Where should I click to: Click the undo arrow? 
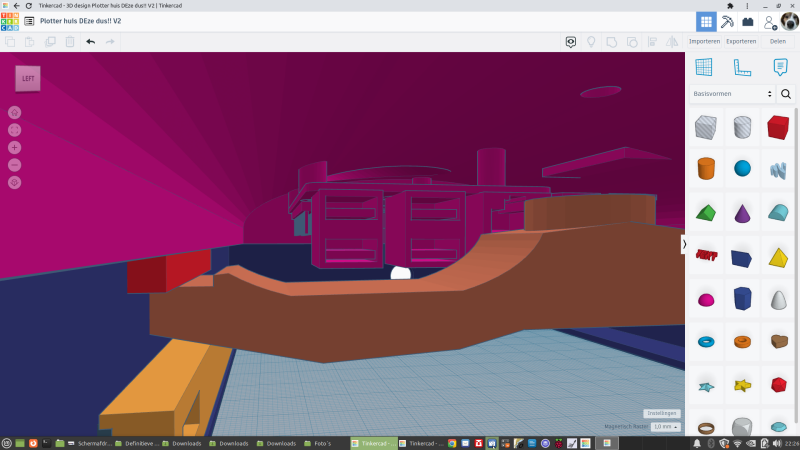(90, 42)
